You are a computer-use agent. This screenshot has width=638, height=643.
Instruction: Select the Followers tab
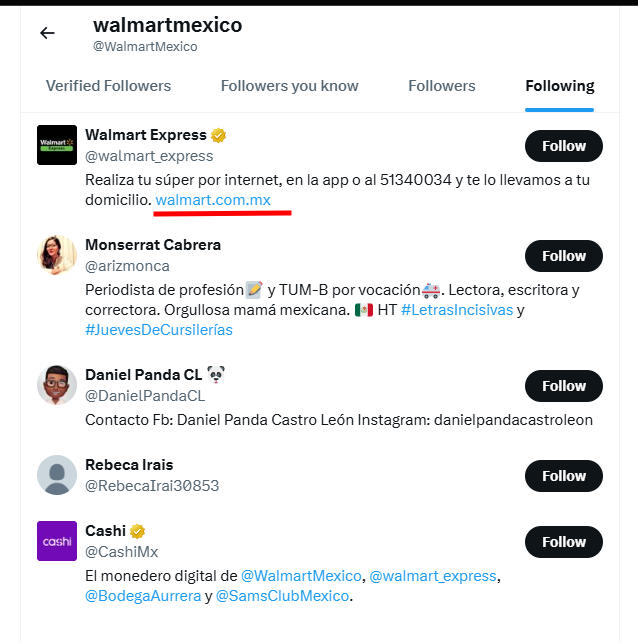point(442,86)
